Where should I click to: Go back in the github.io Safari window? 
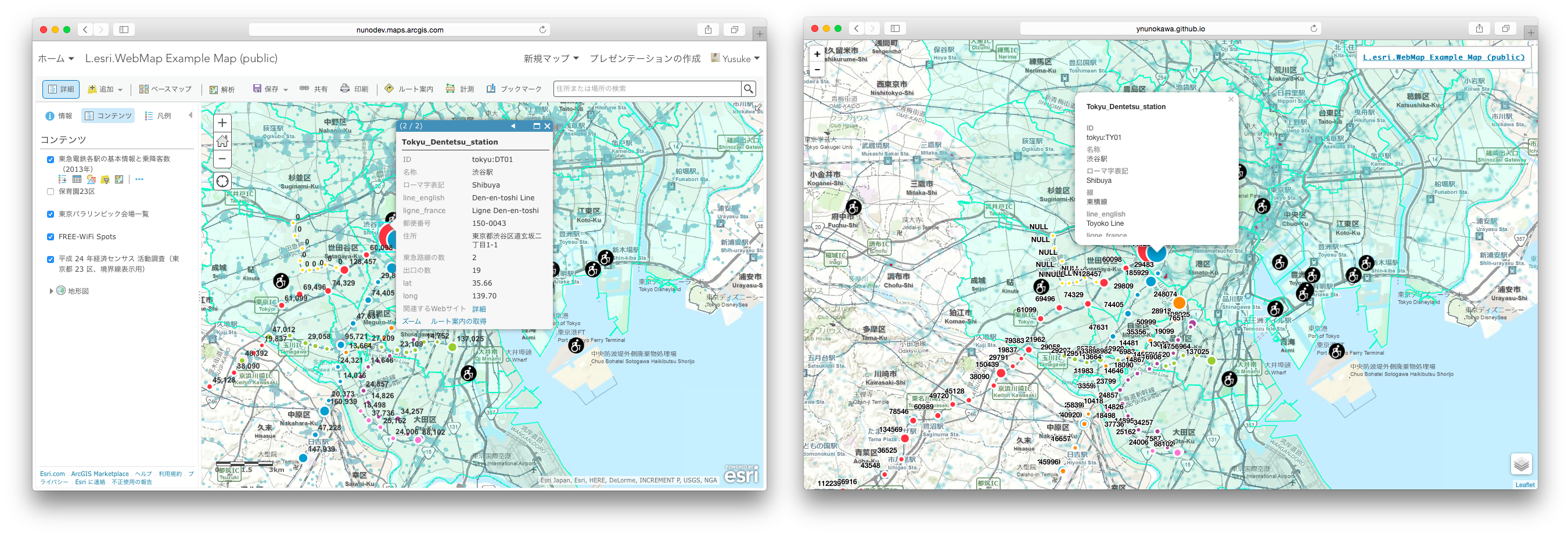[857, 28]
